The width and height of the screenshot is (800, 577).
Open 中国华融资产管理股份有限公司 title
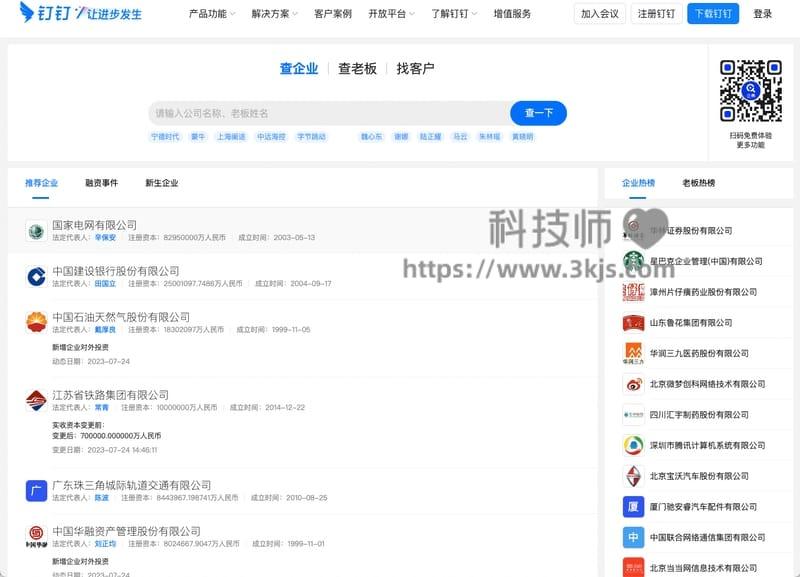[x=127, y=531]
